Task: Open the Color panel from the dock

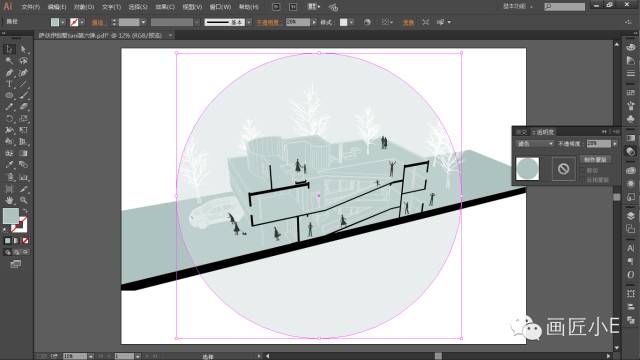Action: [x=631, y=47]
